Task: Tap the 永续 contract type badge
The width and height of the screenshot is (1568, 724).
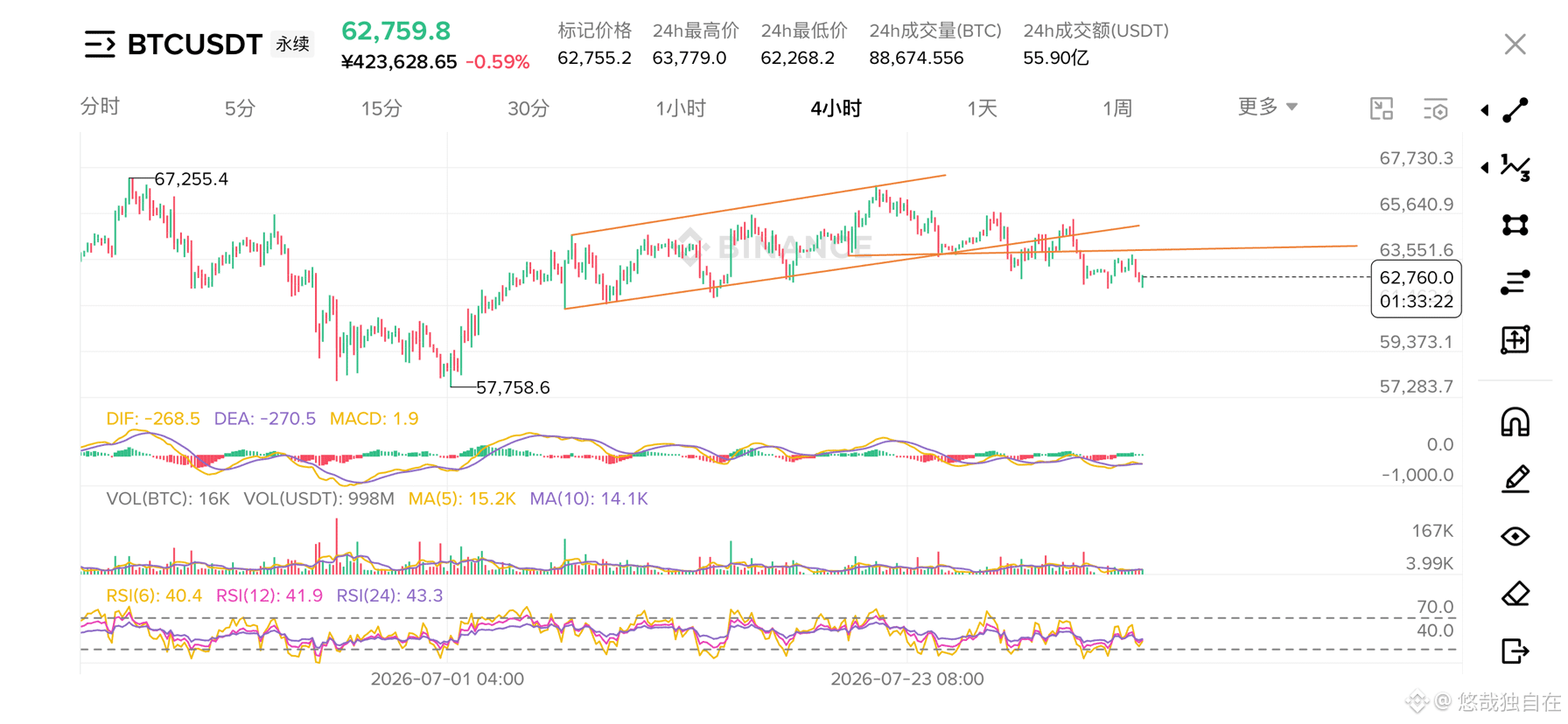Action: 292,44
